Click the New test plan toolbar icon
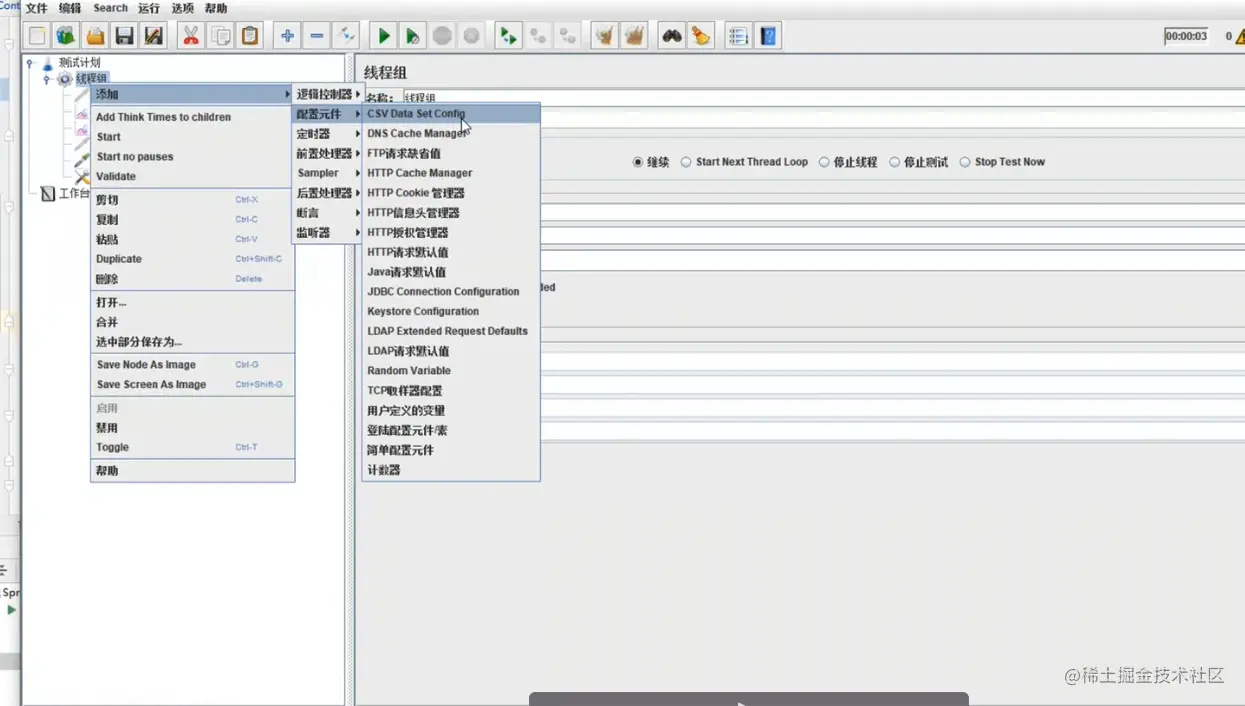This screenshot has width=1245, height=706. tap(37, 36)
